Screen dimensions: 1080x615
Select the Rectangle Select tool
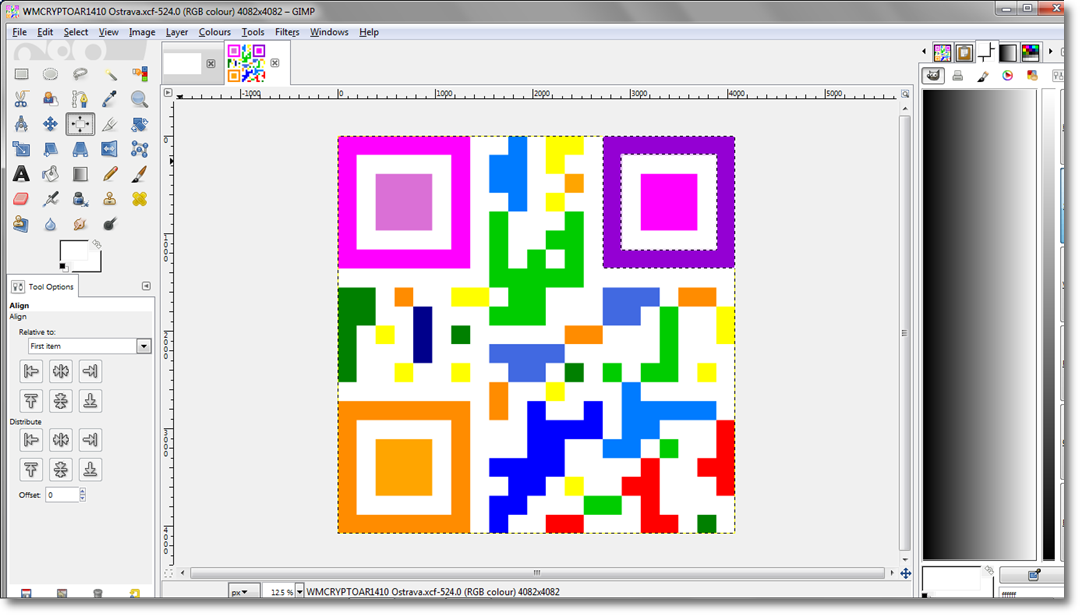21,74
